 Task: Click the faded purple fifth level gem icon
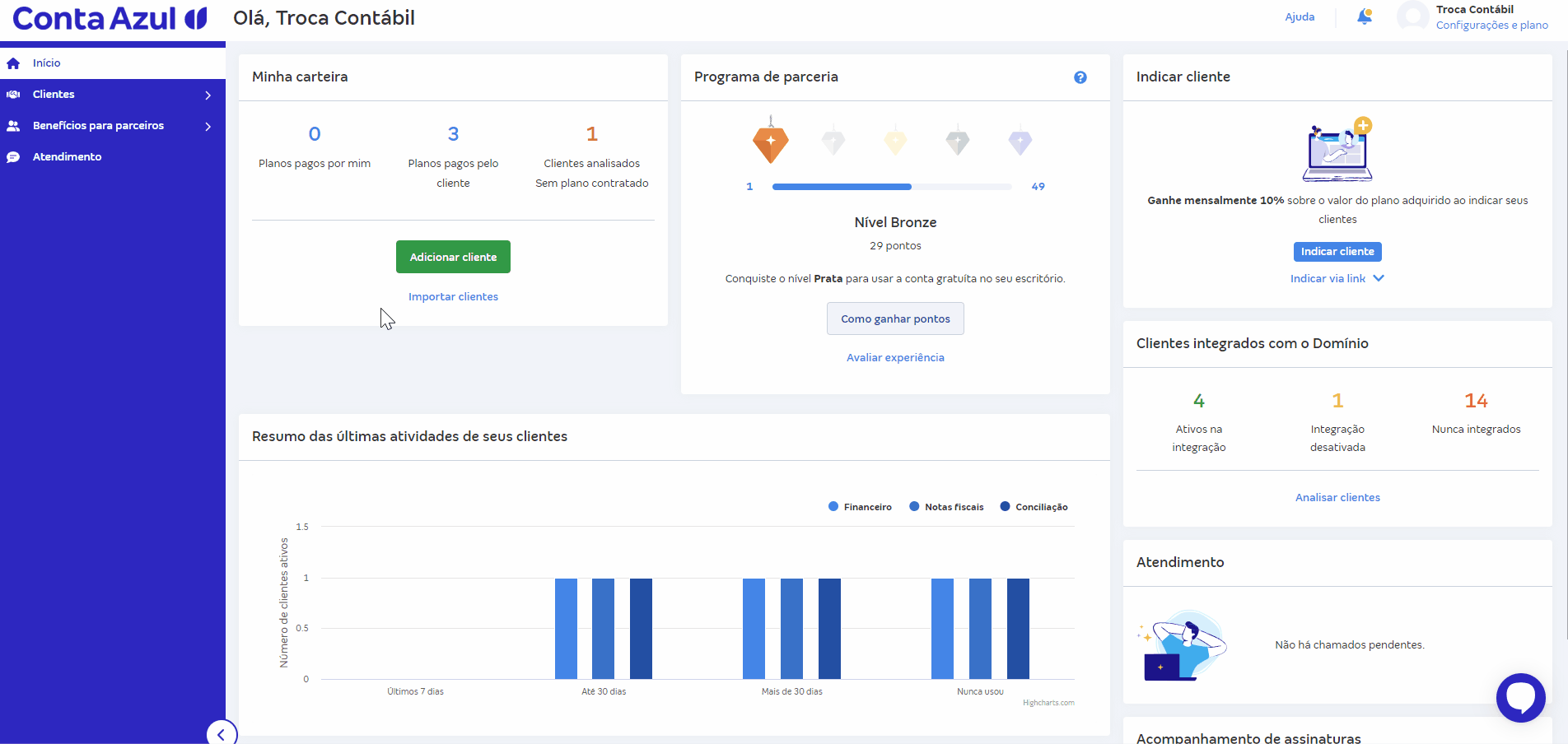pyautogui.click(x=1020, y=142)
